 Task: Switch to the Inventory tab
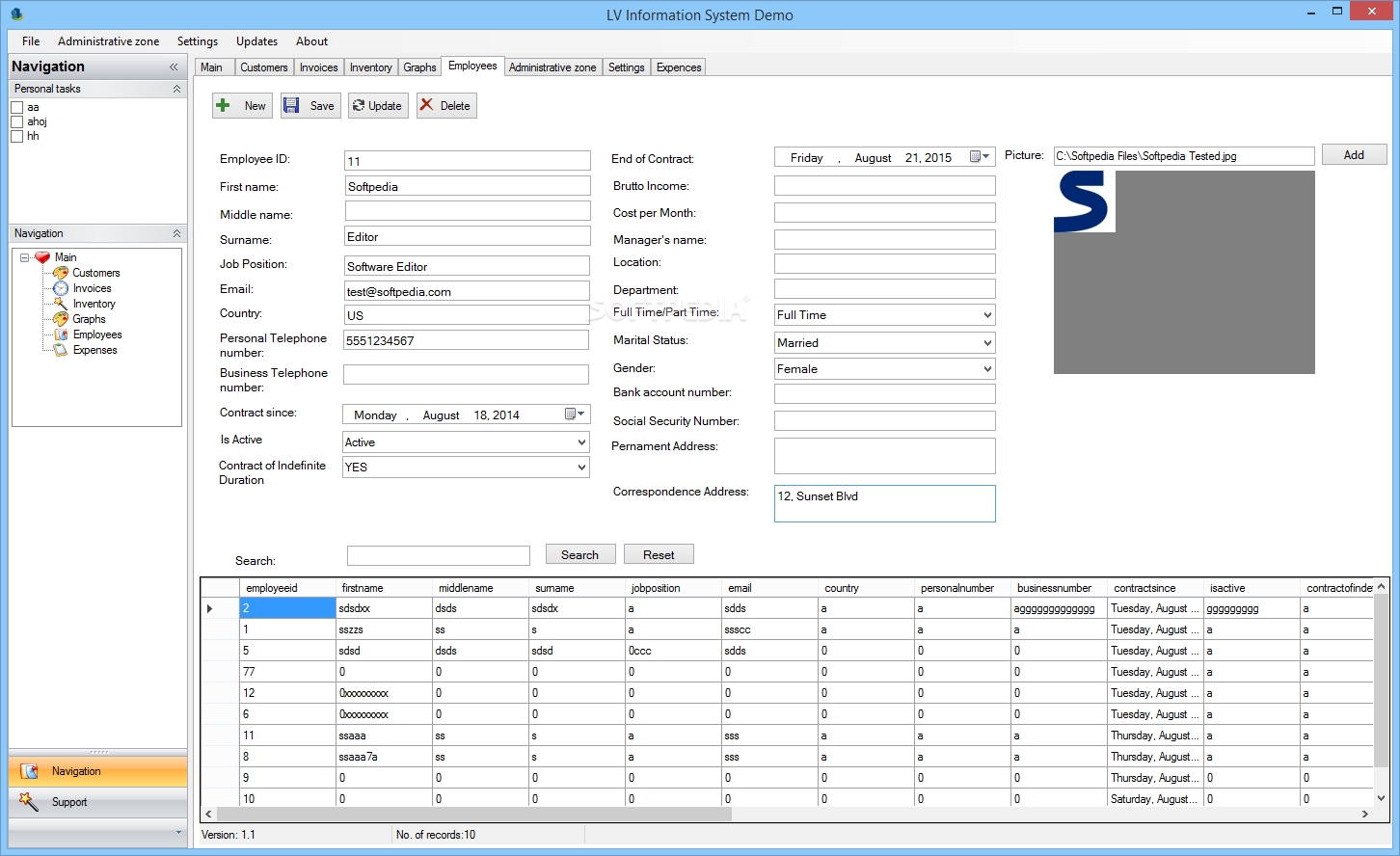(370, 67)
